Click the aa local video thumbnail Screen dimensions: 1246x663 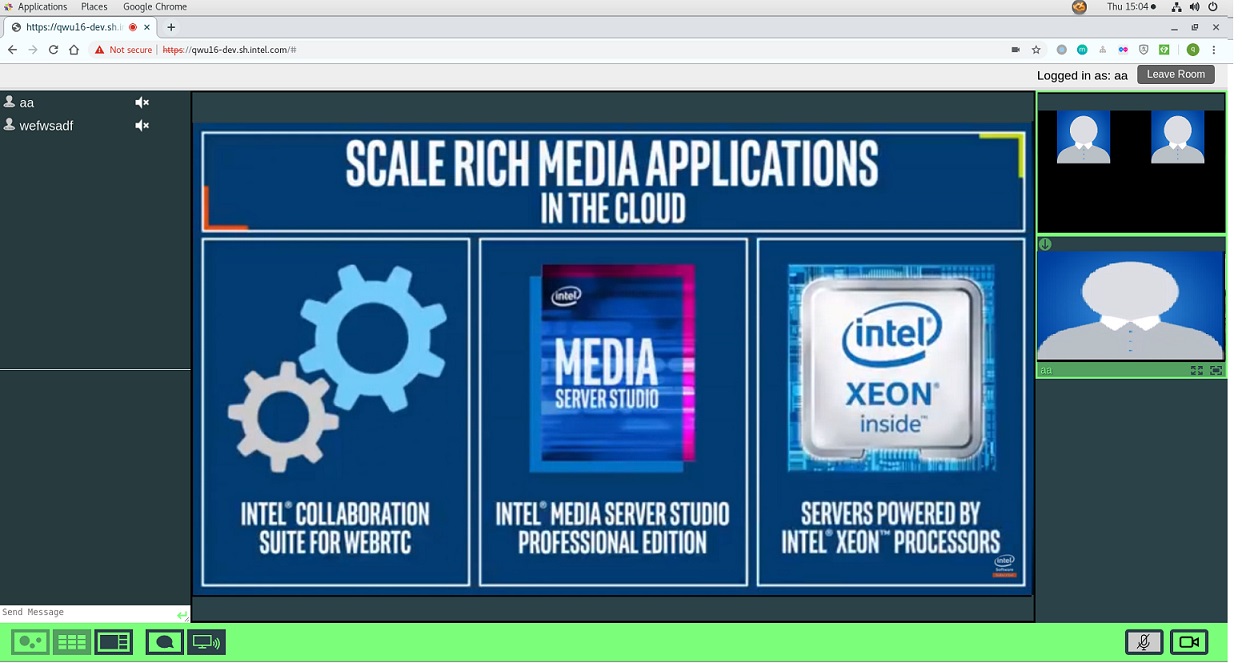pos(1131,306)
